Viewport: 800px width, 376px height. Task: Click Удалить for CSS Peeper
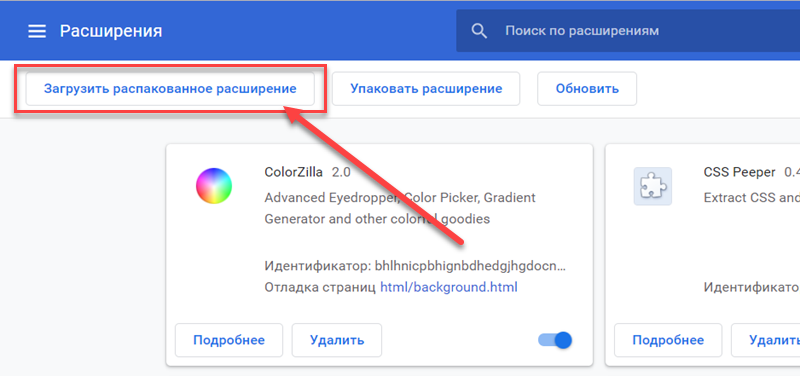tap(765, 340)
